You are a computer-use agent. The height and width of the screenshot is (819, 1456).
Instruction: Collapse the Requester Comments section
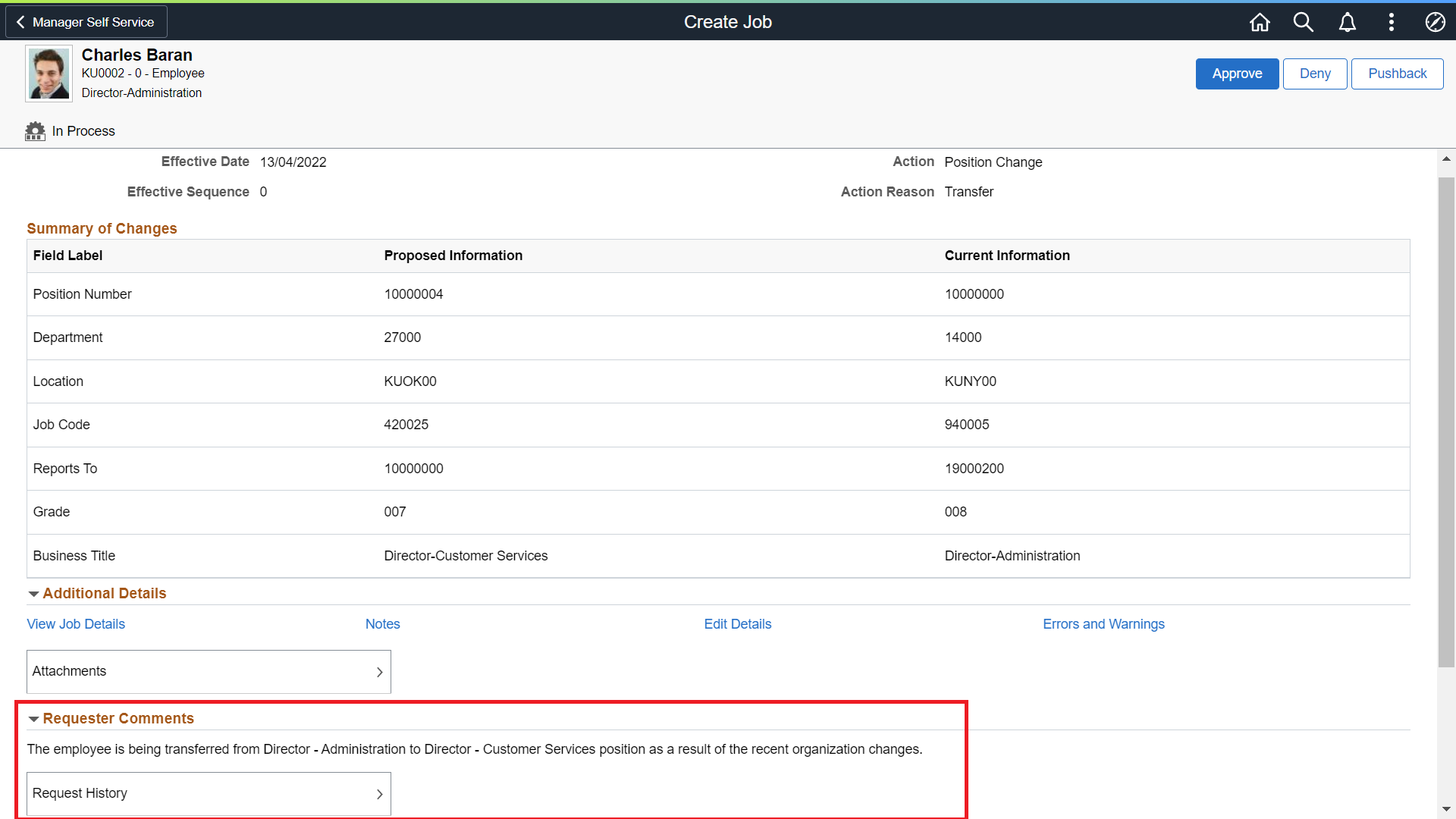(x=33, y=718)
